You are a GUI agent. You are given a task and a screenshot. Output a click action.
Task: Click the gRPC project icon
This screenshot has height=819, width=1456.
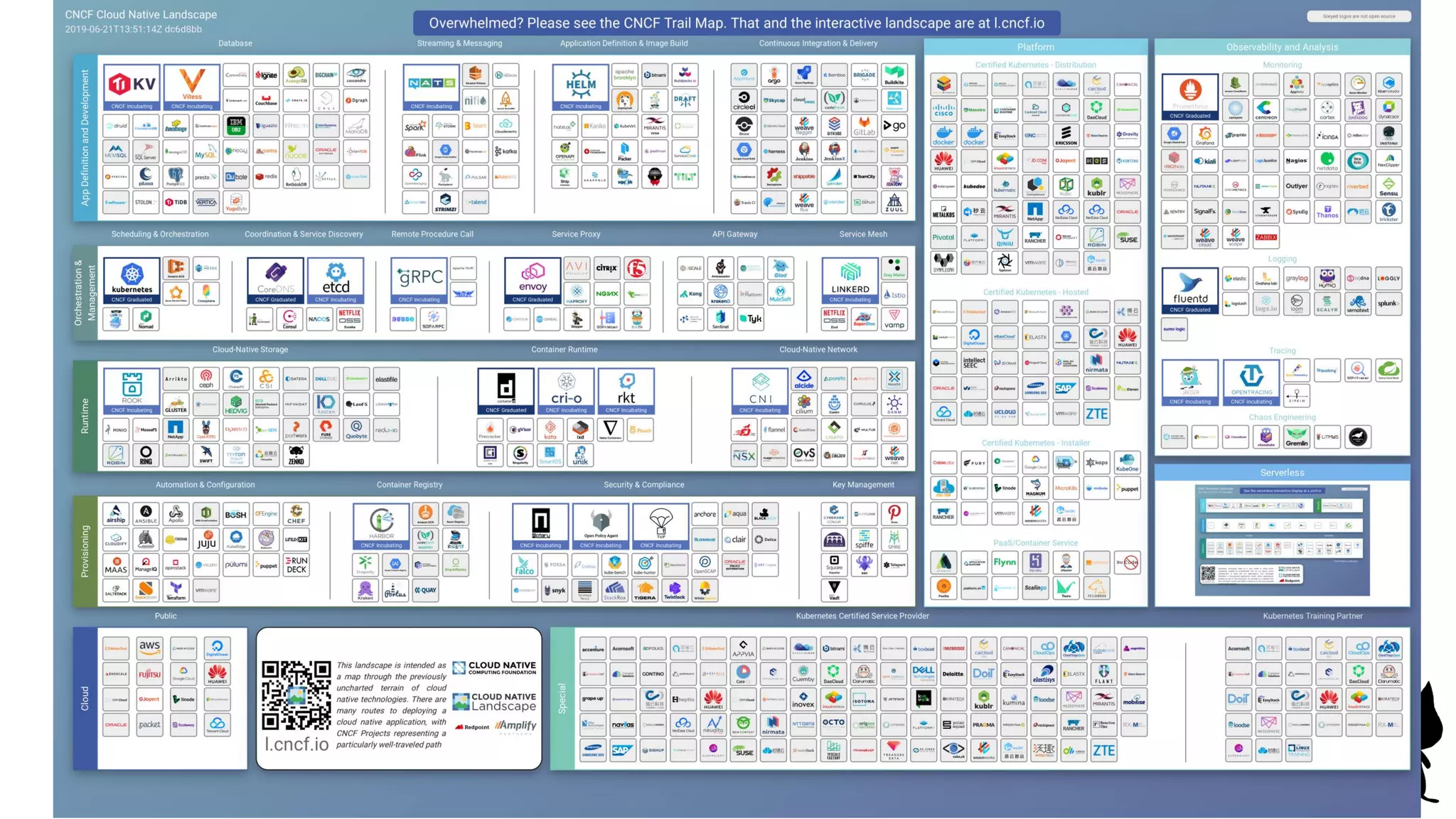tap(419, 280)
